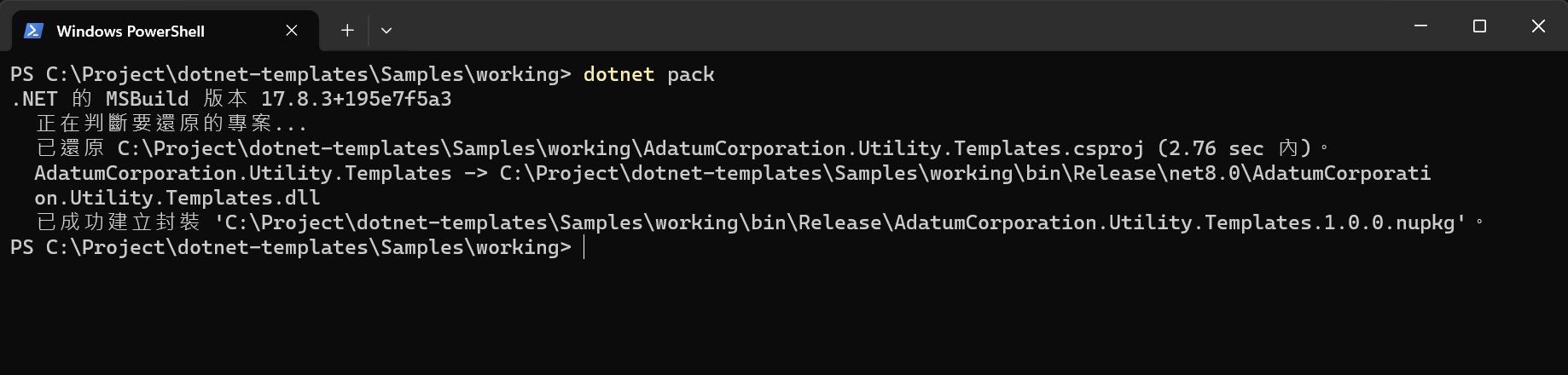The width and height of the screenshot is (1568, 375).
Task: Click the bottom prompt cursor position
Action: click(x=584, y=248)
